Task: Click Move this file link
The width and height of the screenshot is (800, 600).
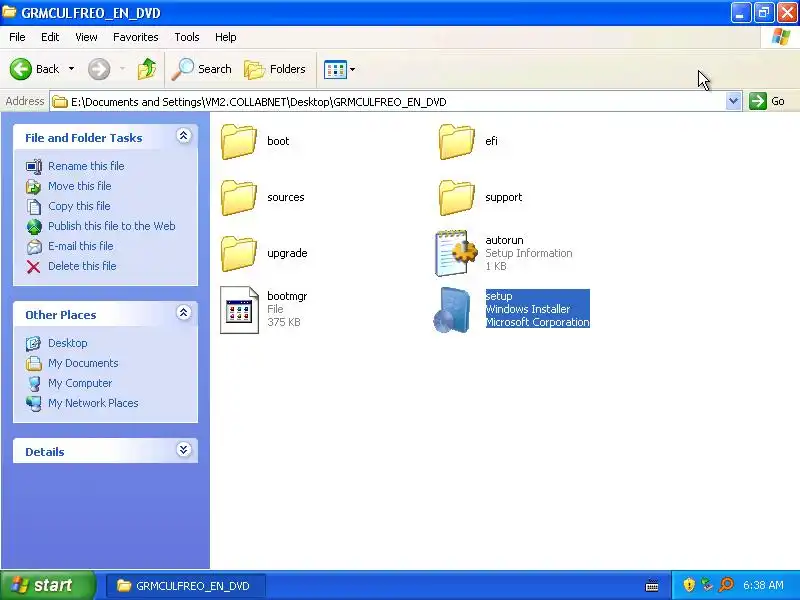Action: coord(80,186)
